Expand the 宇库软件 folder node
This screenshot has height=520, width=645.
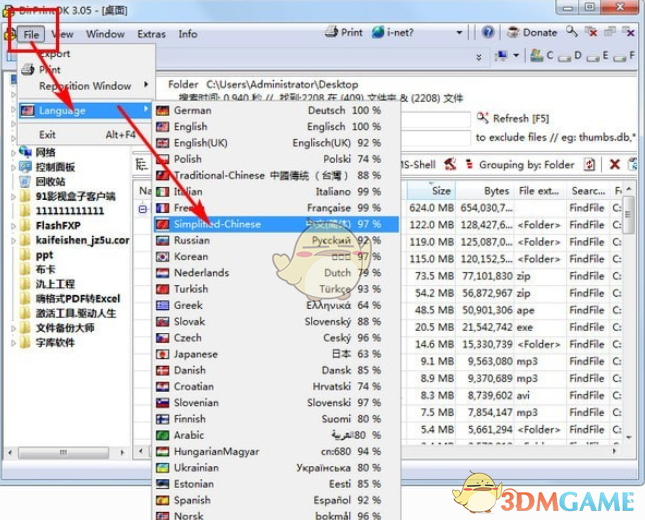point(13,343)
